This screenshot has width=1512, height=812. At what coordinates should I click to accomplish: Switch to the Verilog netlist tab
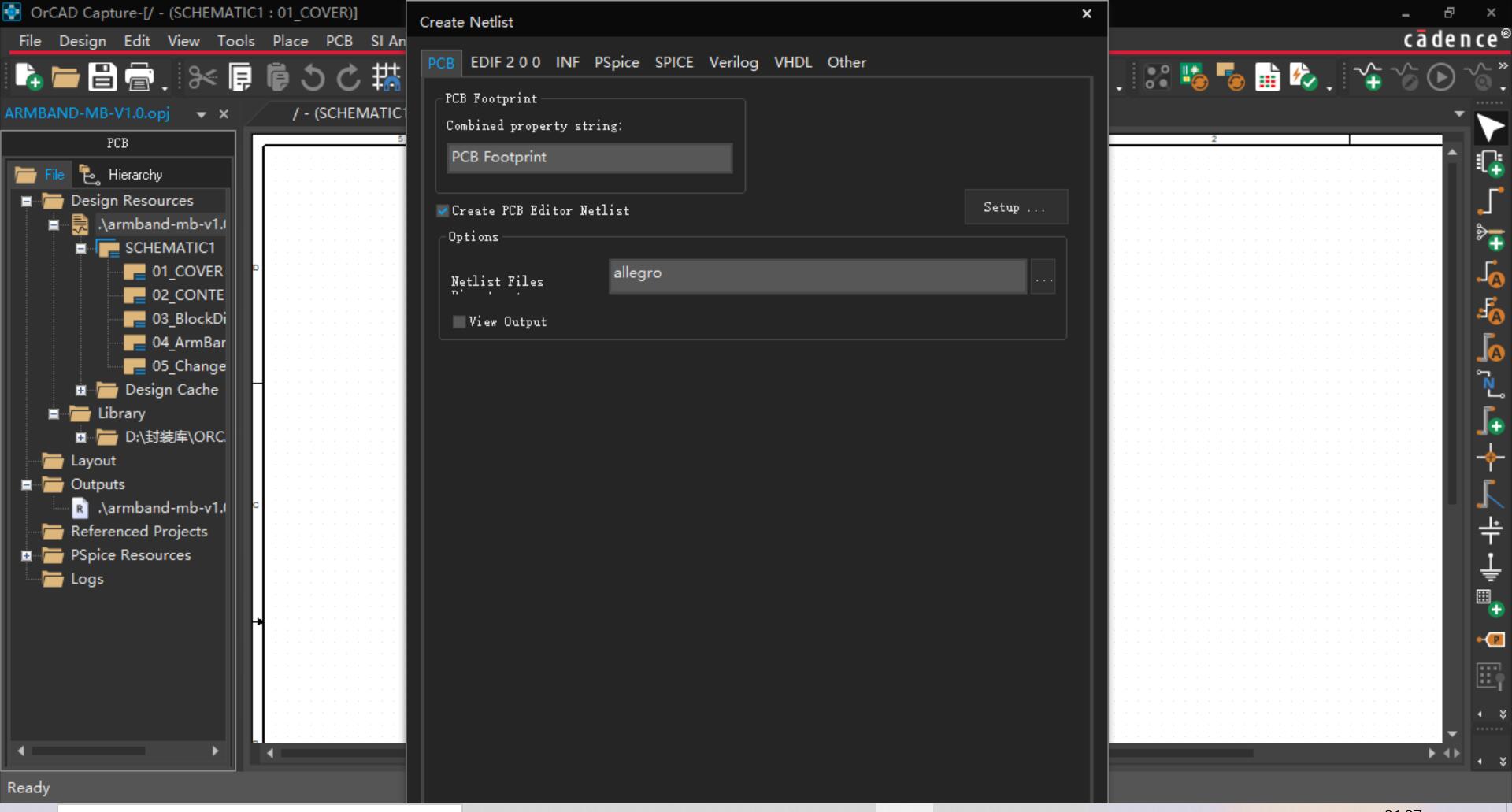coord(733,62)
